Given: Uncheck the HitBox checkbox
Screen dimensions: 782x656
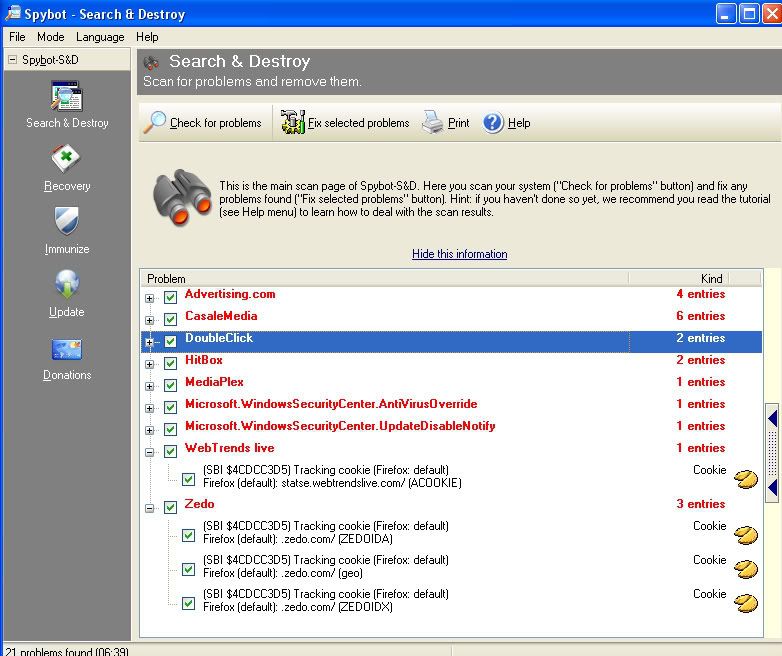Looking at the screenshot, I should [x=170, y=364].
